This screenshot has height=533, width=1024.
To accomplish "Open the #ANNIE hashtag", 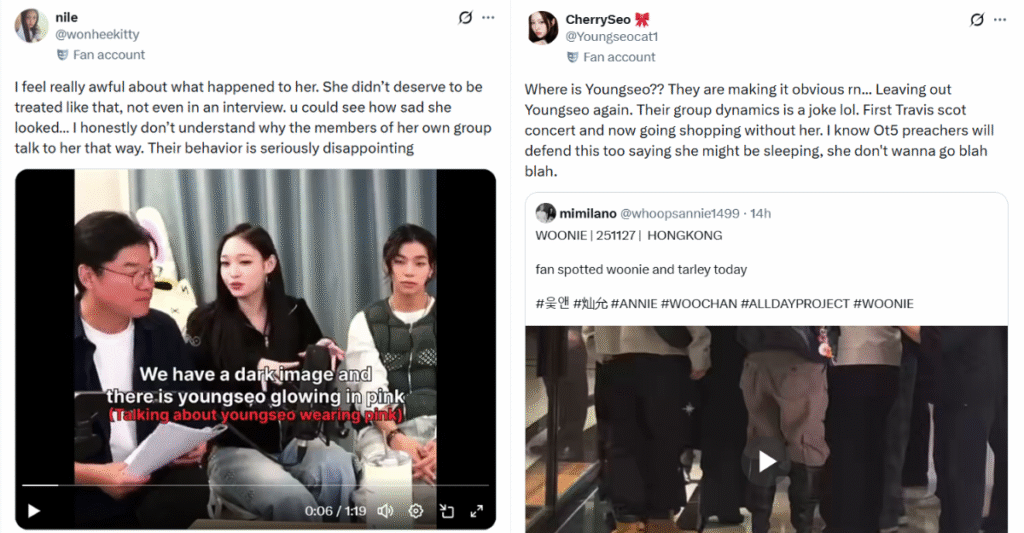I will tap(634, 304).
